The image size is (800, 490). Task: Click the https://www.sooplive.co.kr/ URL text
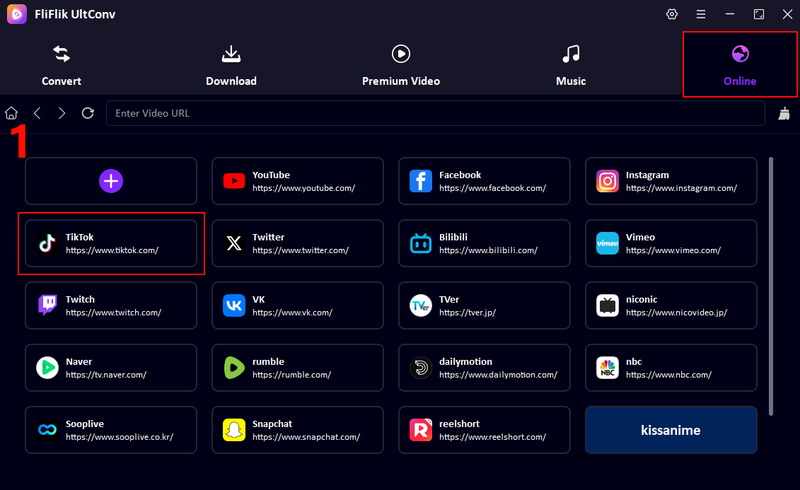tap(119, 437)
